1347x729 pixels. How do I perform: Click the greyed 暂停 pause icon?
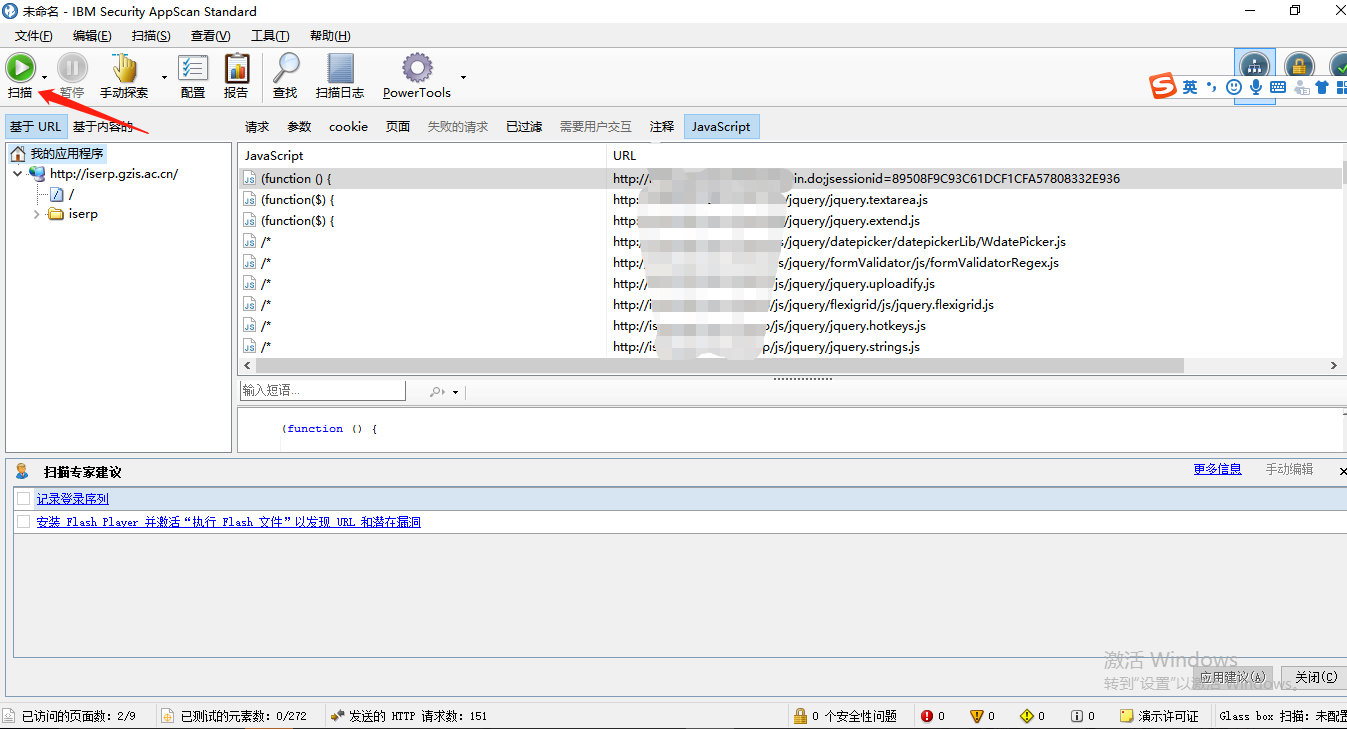tap(72, 68)
